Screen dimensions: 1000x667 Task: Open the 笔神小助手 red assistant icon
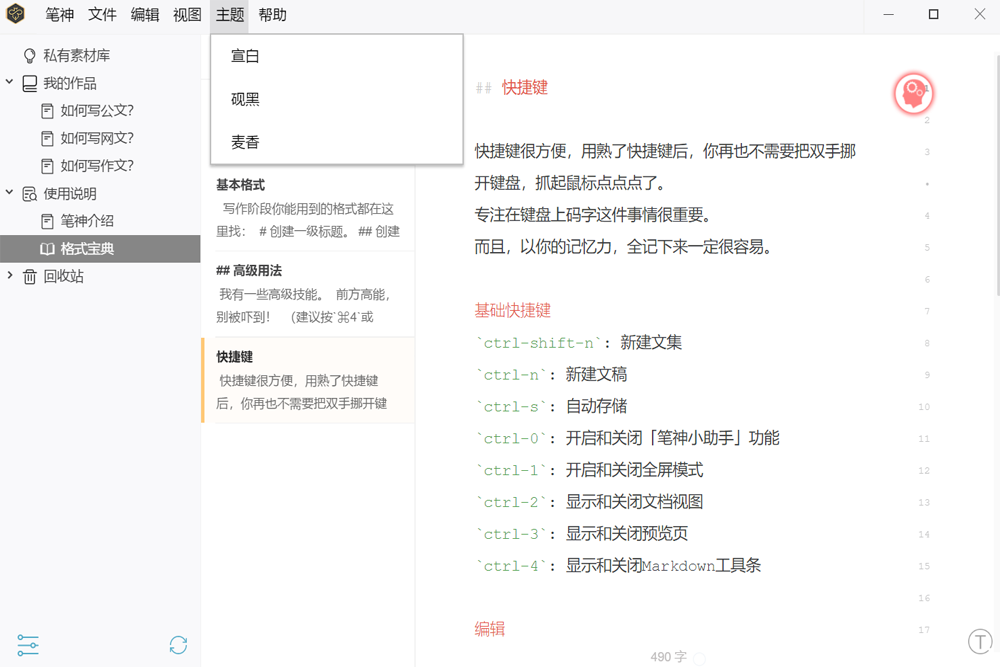point(913,94)
